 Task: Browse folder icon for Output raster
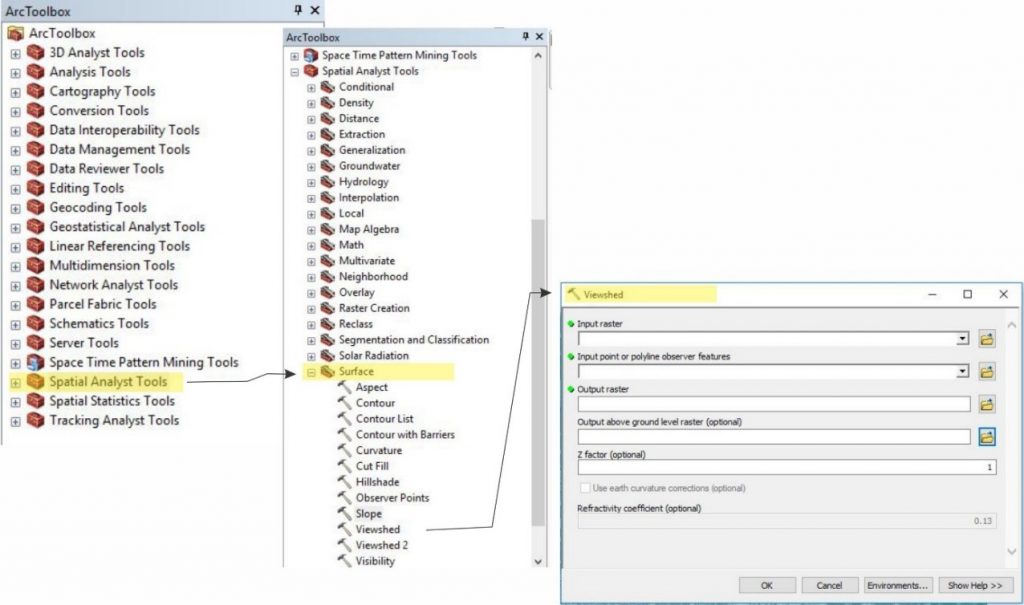point(987,404)
